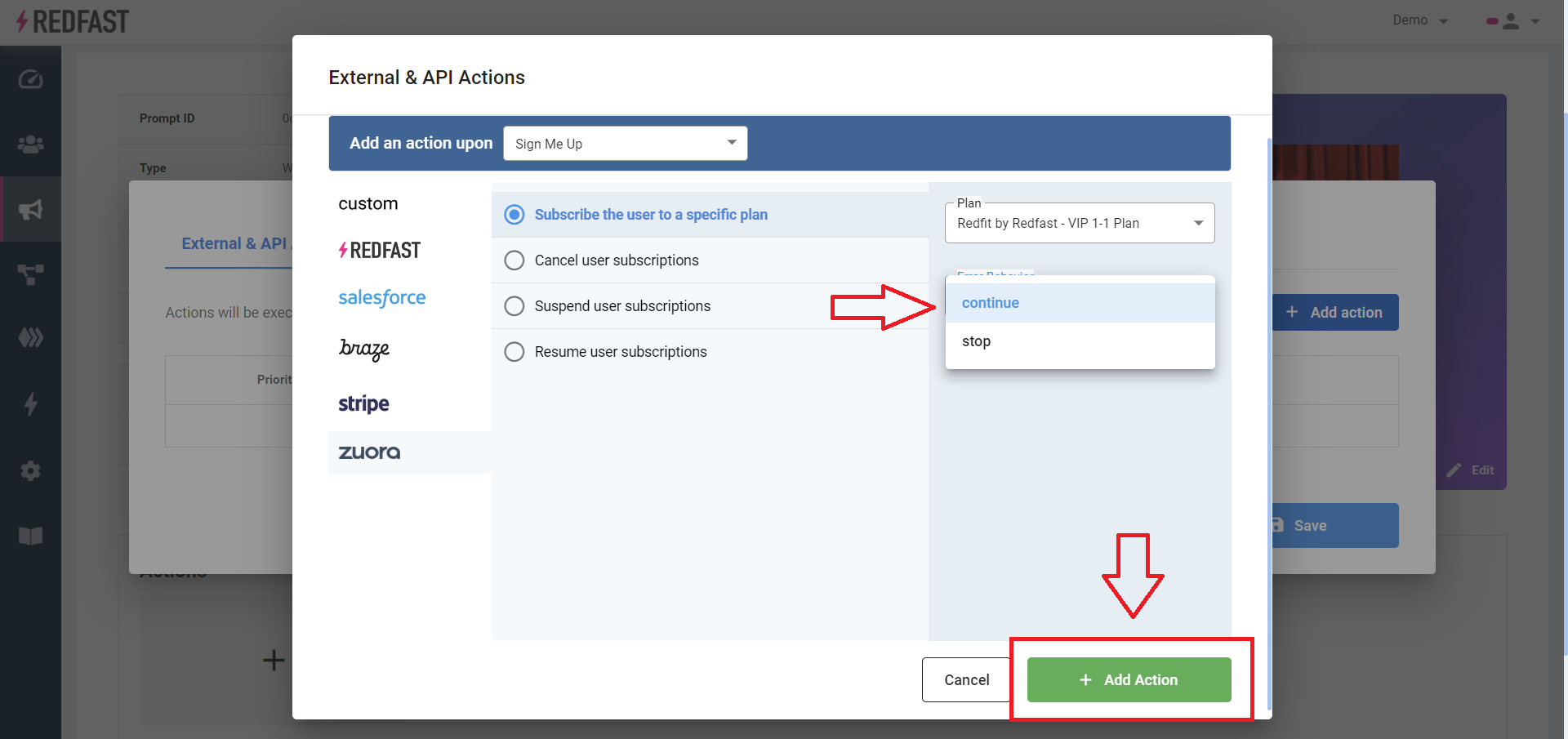The width and height of the screenshot is (1568, 739).
Task: Select the Salesforce integration
Action: coord(381,297)
